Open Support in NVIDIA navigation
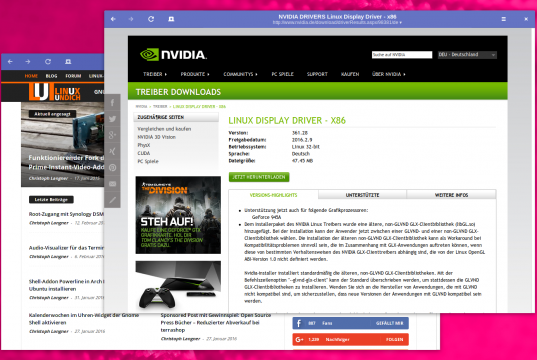The width and height of the screenshot is (537, 360). [x=317, y=74]
